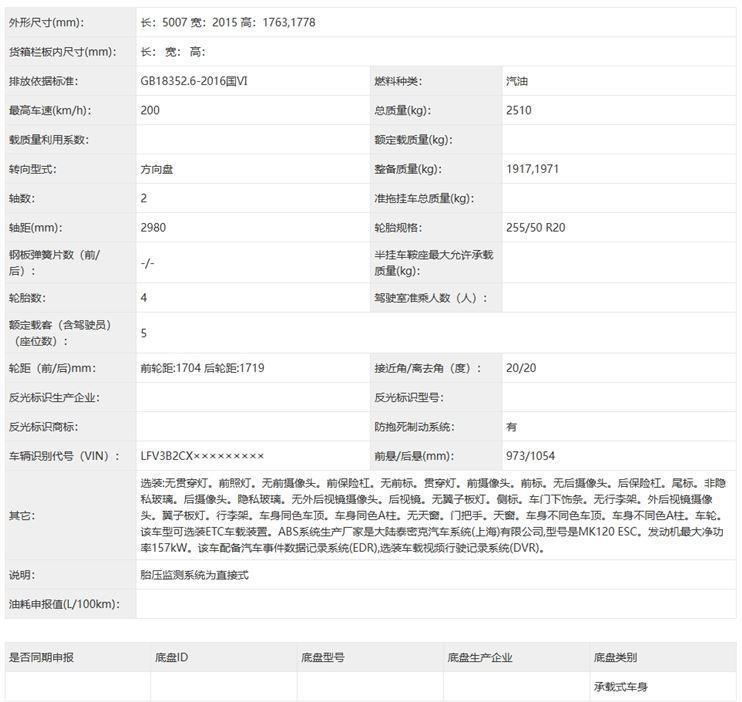The width and height of the screenshot is (742, 702).
Task: Select tire count value 4
Action: tap(144, 298)
